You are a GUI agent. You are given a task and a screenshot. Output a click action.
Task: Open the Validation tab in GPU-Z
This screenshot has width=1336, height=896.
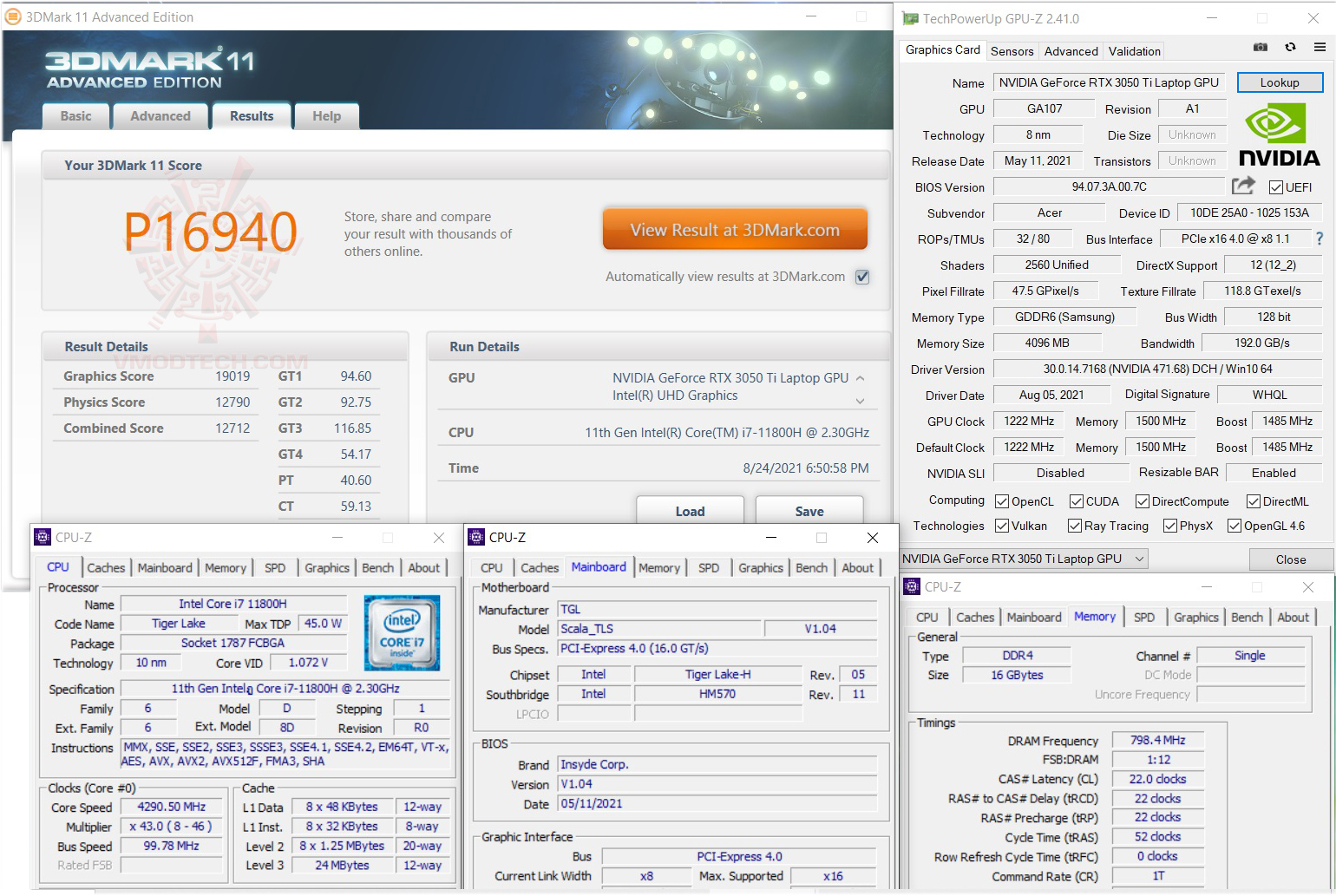[1134, 51]
